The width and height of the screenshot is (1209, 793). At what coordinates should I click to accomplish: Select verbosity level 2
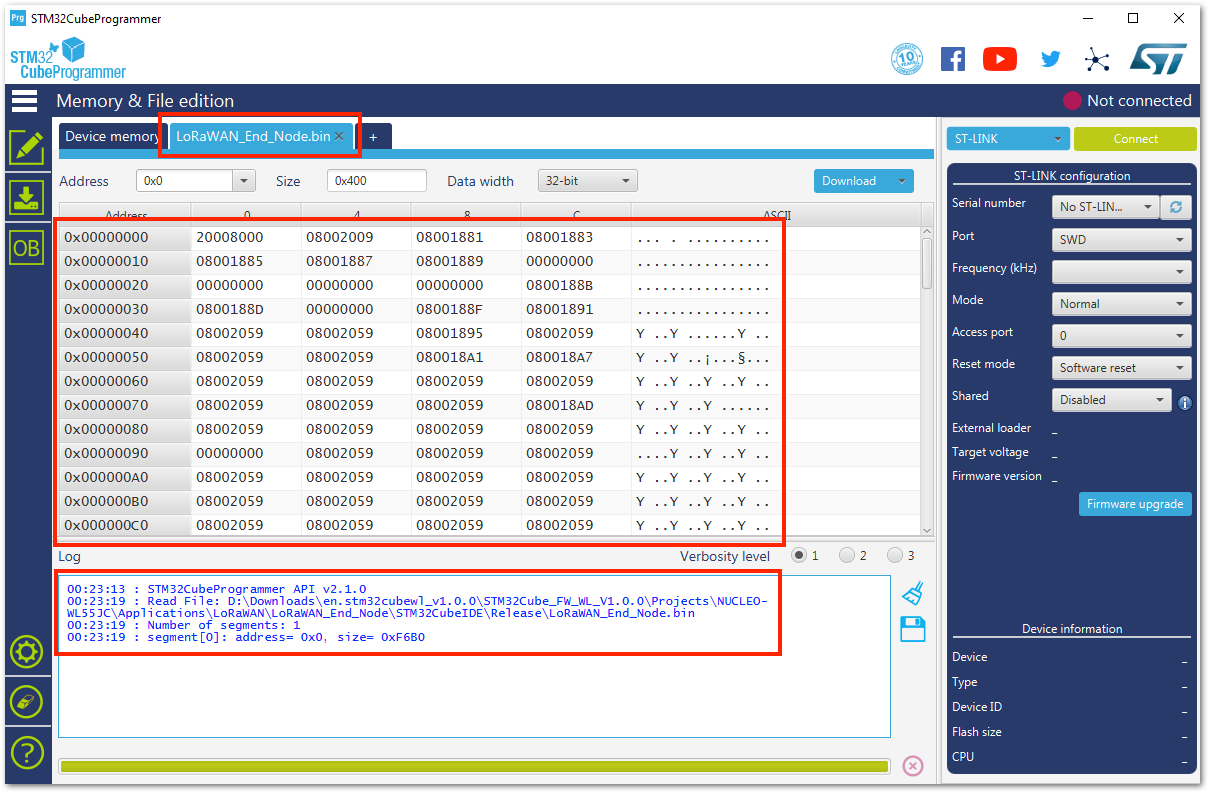[x=847, y=555]
